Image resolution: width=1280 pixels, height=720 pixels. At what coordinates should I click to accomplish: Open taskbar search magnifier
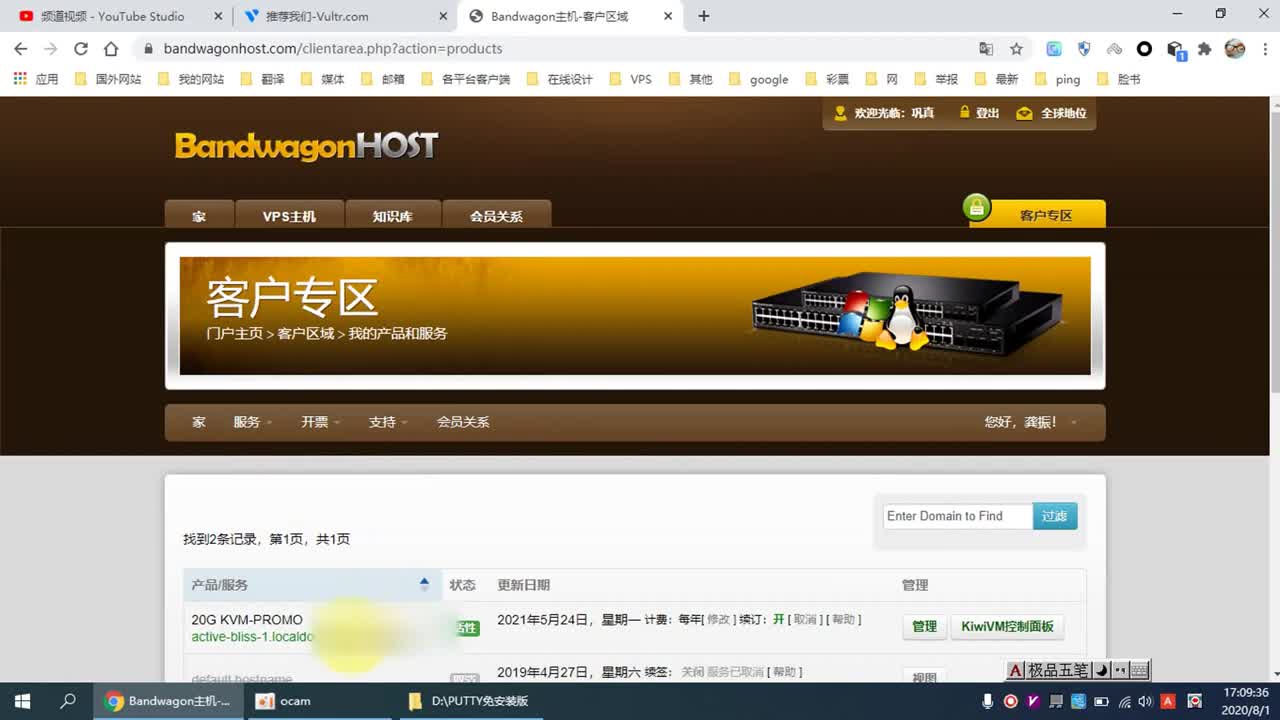coord(68,701)
